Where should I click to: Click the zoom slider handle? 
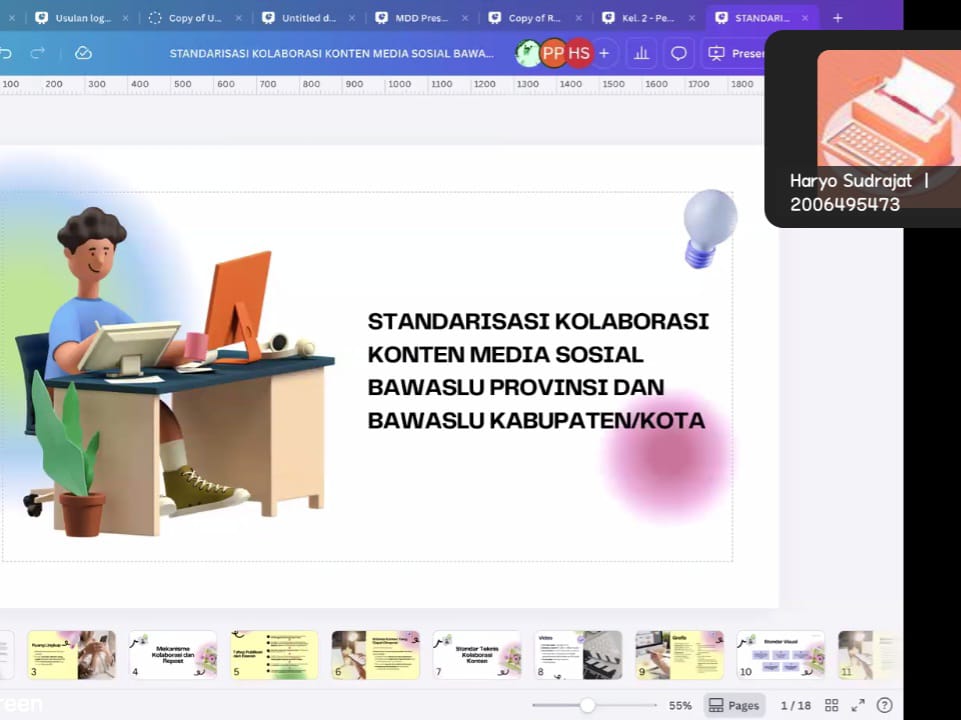coord(588,705)
